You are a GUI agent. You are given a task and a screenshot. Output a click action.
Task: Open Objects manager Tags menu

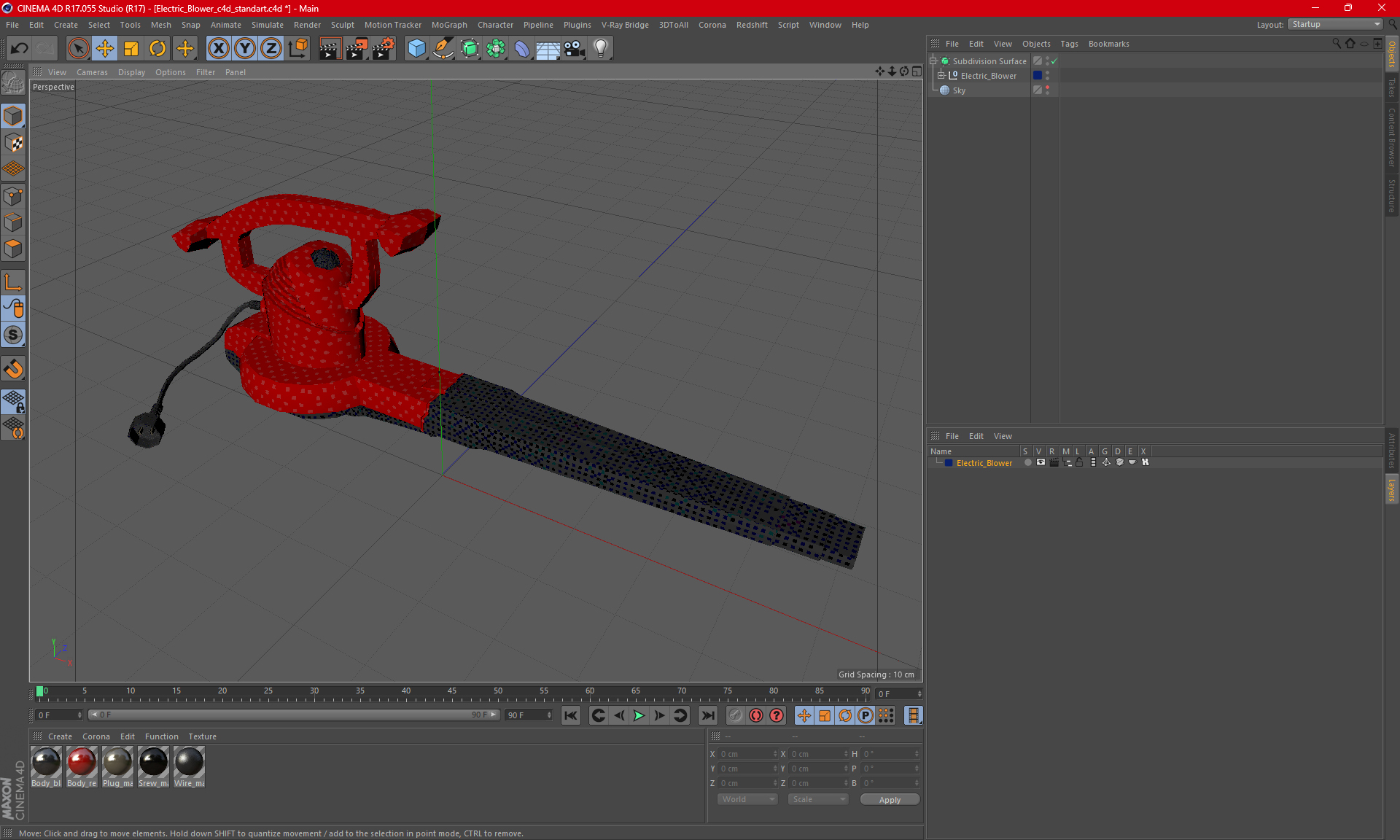click(1069, 44)
